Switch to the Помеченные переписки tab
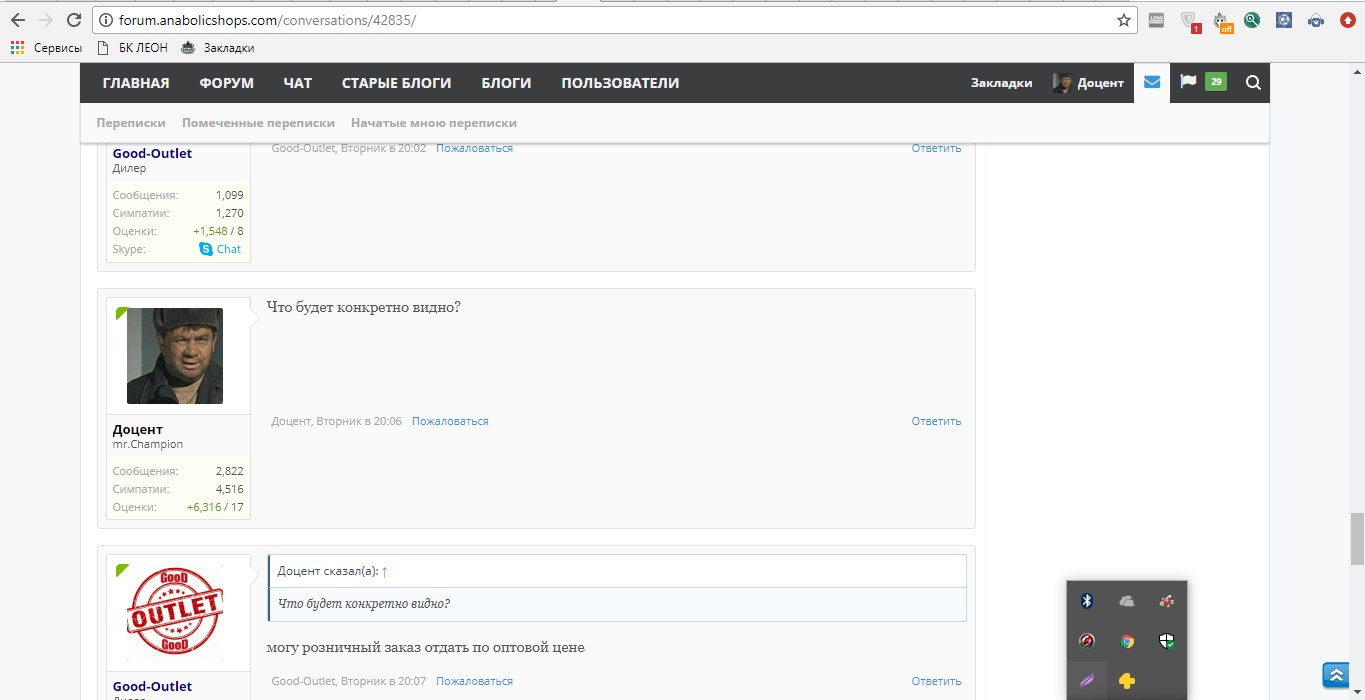Image resolution: width=1365 pixels, height=700 pixels. (258, 123)
